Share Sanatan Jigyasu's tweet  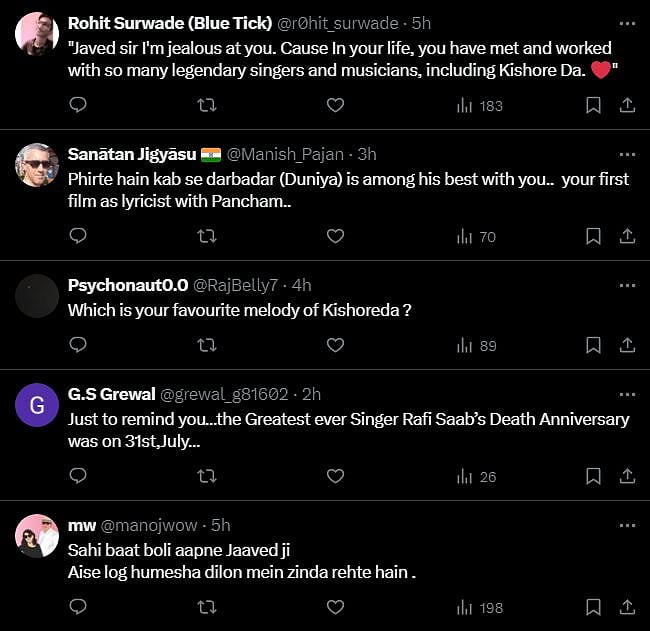click(627, 236)
